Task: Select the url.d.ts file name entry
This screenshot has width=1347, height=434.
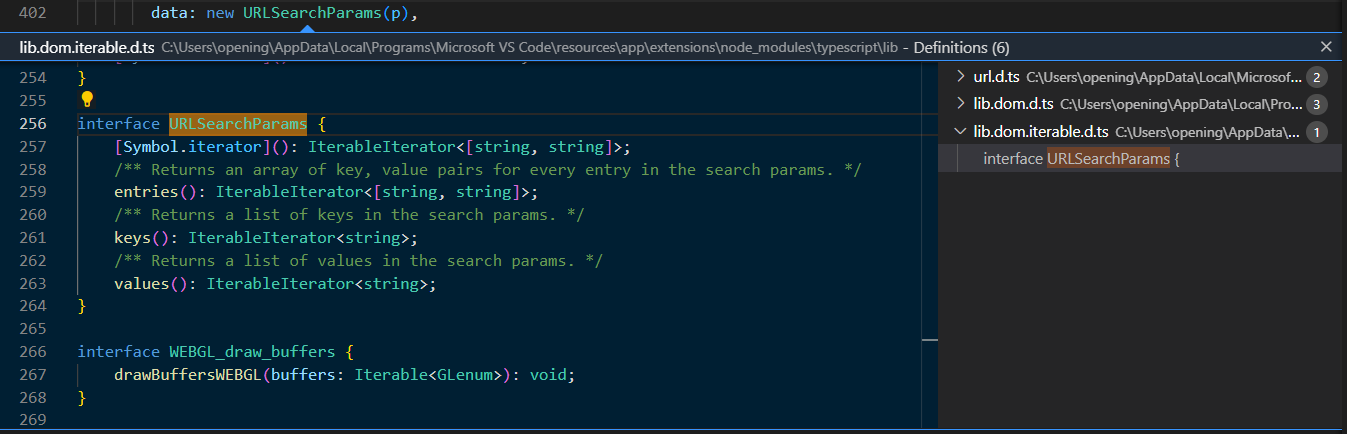Action: (996, 77)
